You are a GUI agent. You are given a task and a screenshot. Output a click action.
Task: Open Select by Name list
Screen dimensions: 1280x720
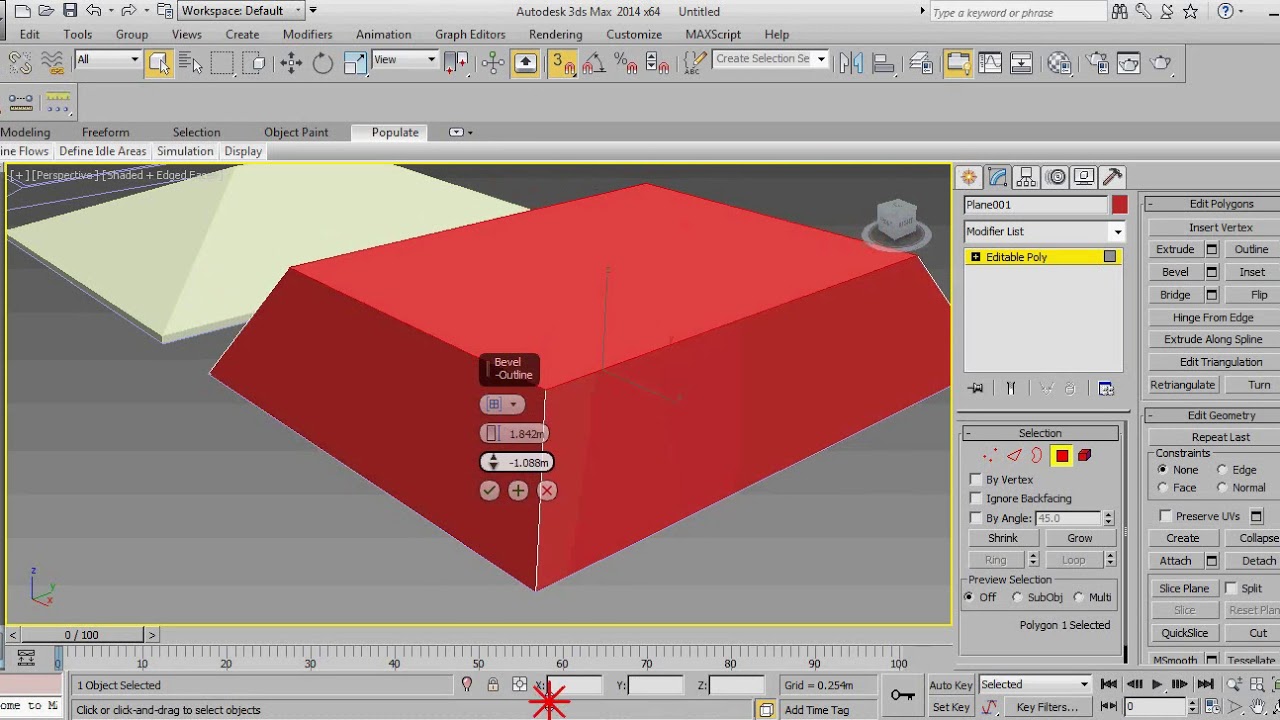[x=189, y=63]
